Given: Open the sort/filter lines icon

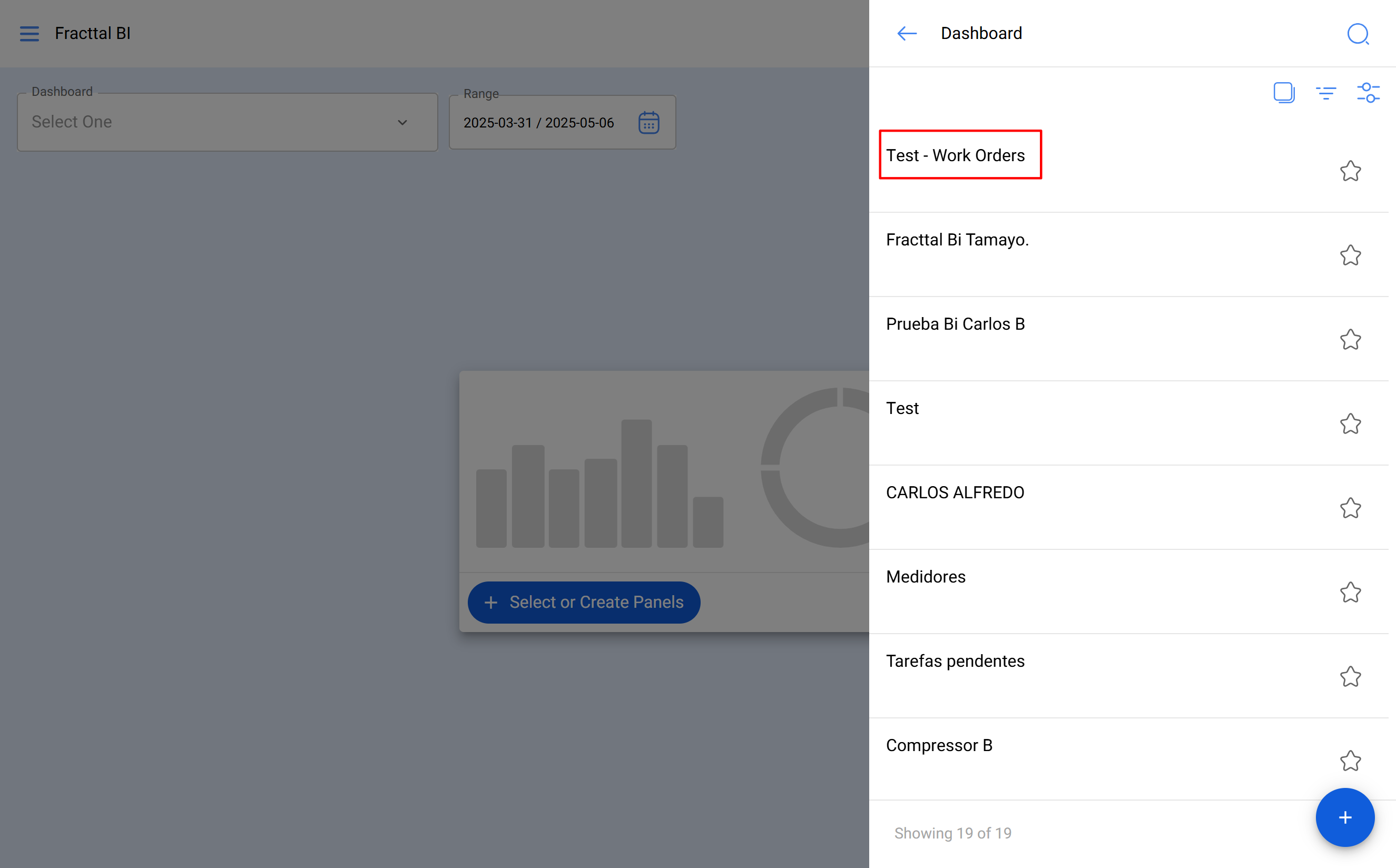Looking at the screenshot, I should coord(1325,92).
